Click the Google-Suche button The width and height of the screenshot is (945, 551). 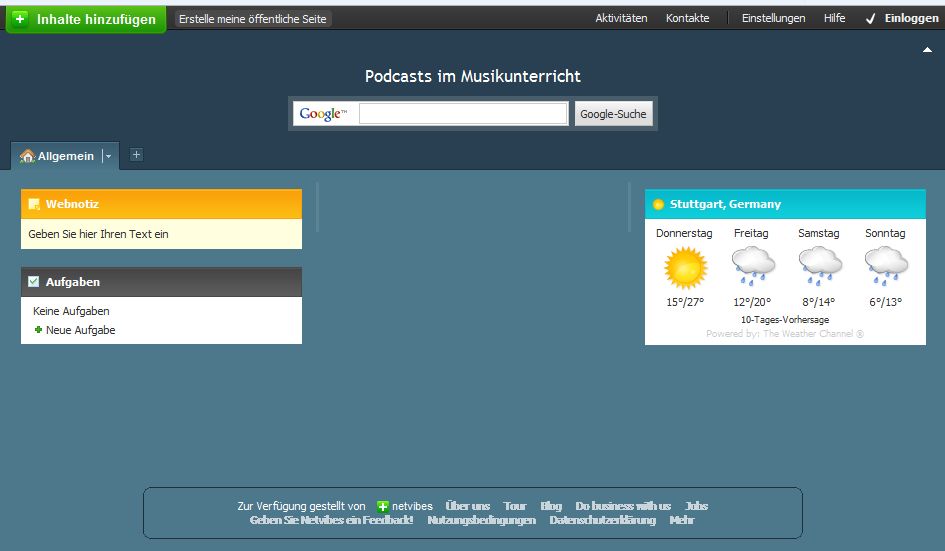coord(613,113)
